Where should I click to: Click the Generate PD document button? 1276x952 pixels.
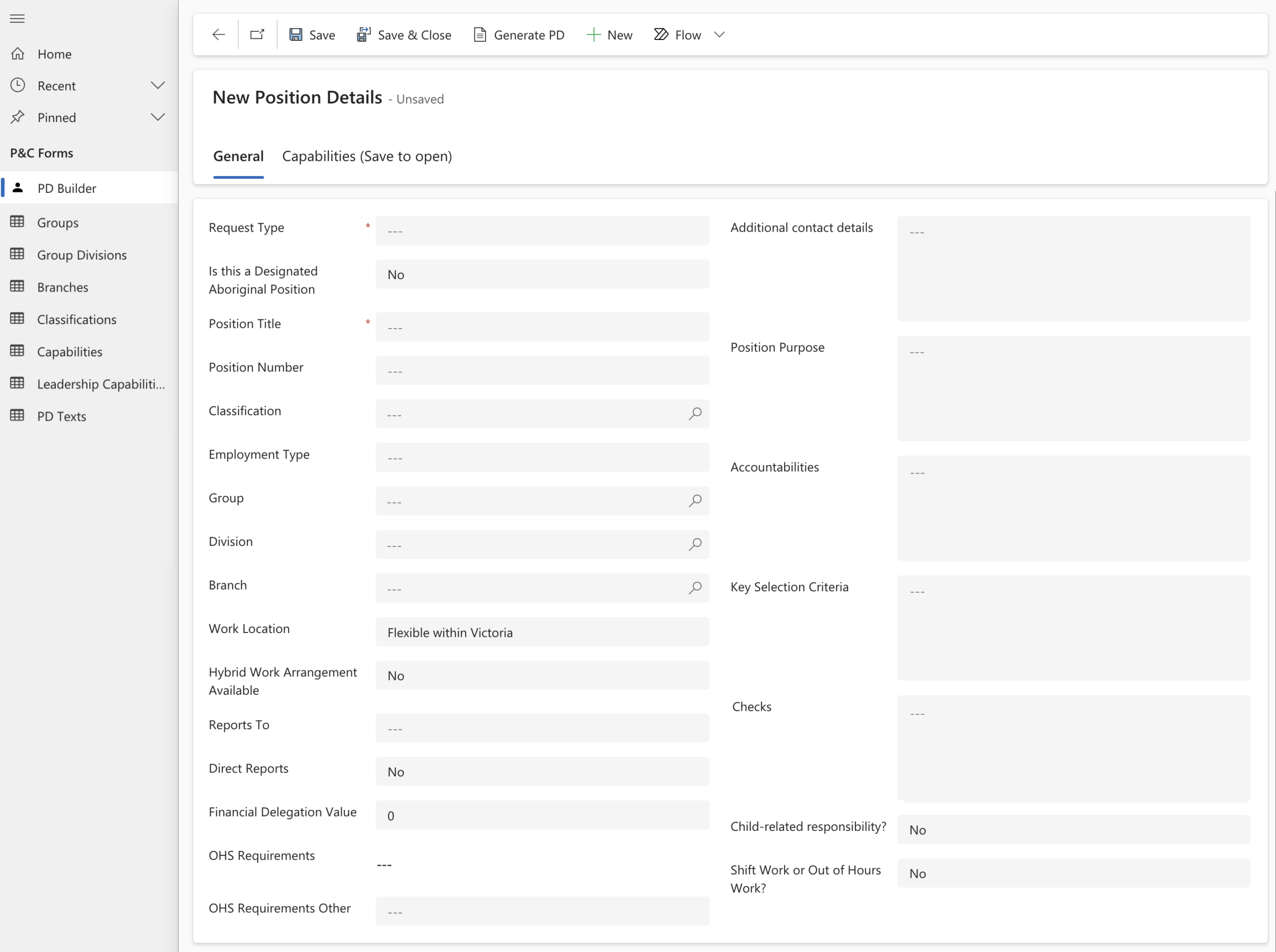pos(518,34)
